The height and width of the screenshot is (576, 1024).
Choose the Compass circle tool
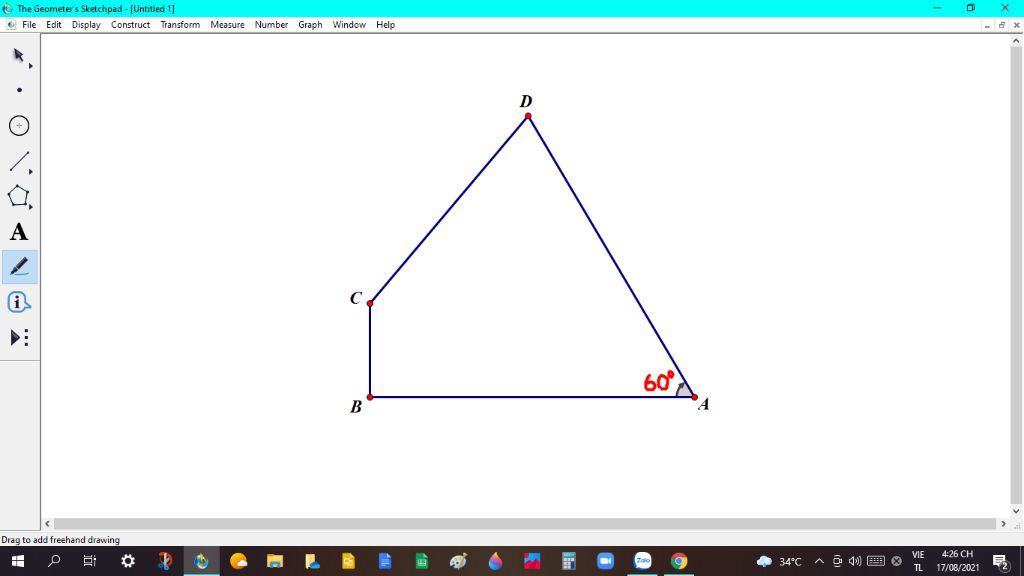pos(18,126)
